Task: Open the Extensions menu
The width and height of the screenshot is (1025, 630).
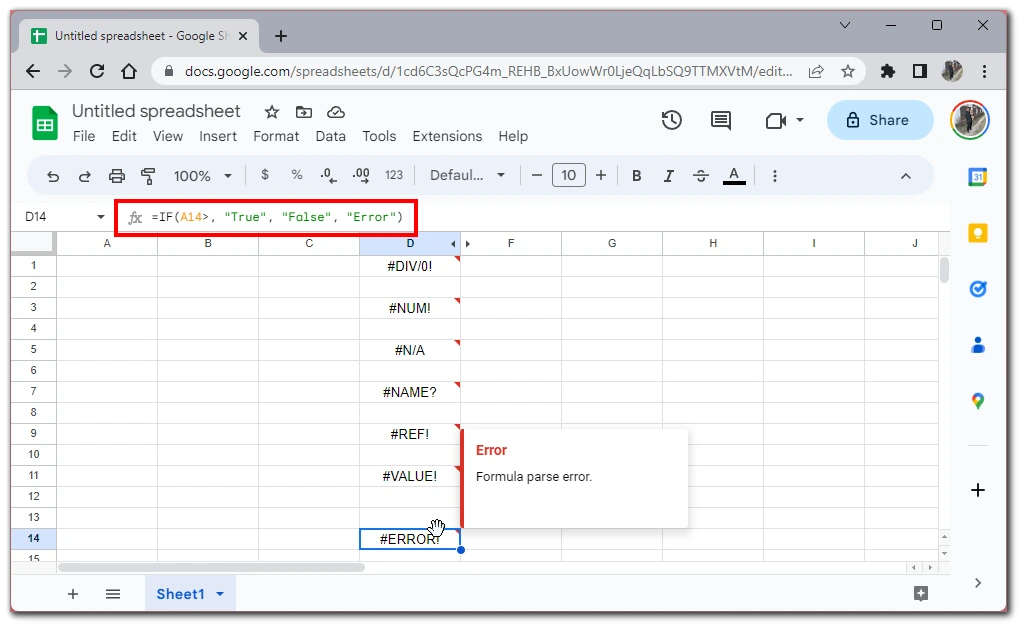Action: (x=447, y=136)
